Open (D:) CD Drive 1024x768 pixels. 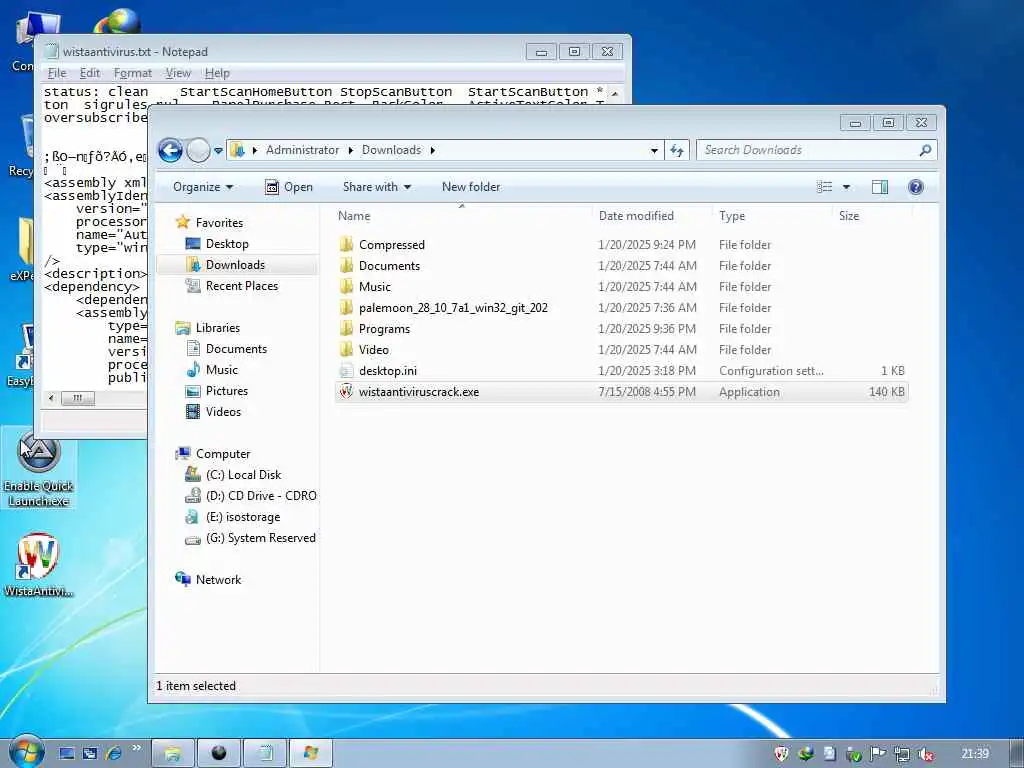[261, 496]
